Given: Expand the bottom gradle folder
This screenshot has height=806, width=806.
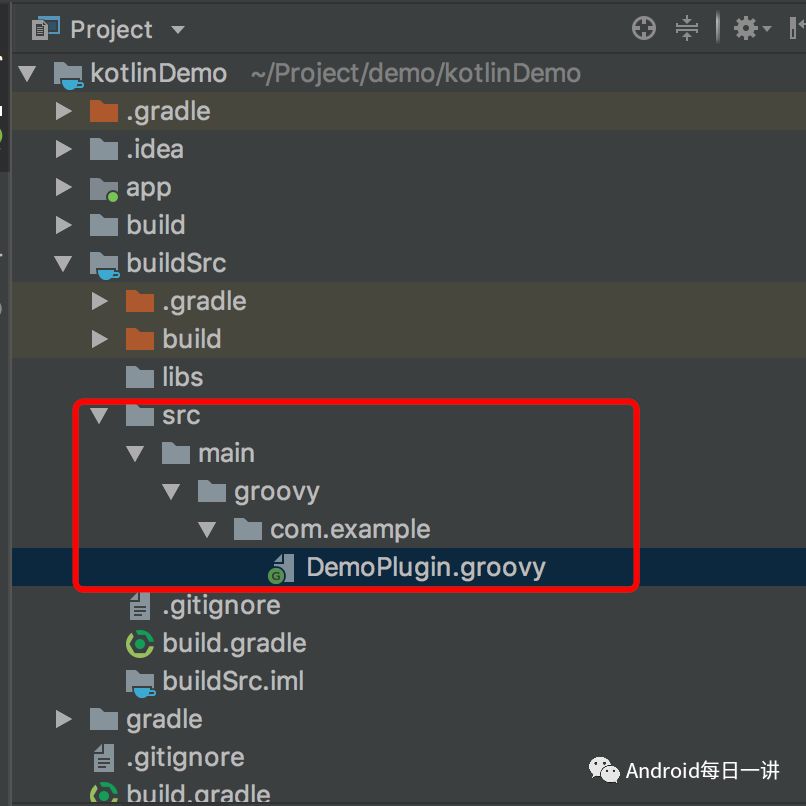Looking at the screenshot, I should (x=63, y=719).
